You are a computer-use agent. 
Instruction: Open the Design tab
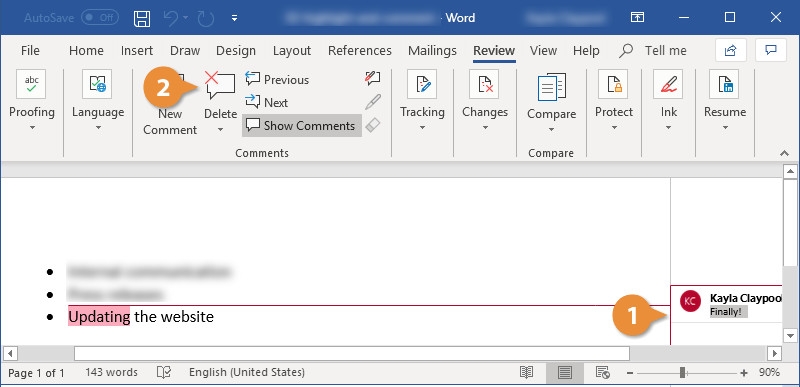click(236, 50)
